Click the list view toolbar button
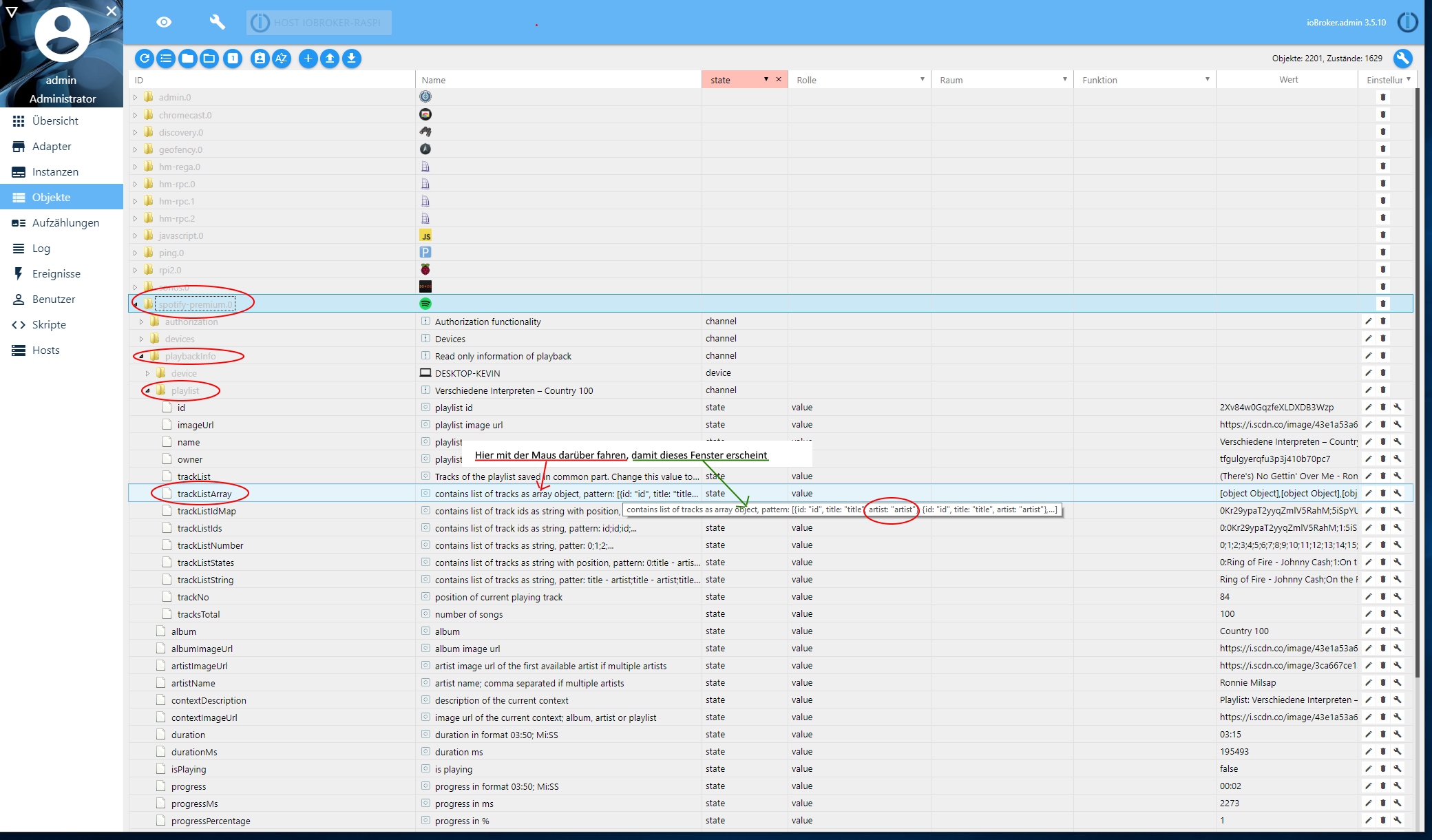 point(166,59)
